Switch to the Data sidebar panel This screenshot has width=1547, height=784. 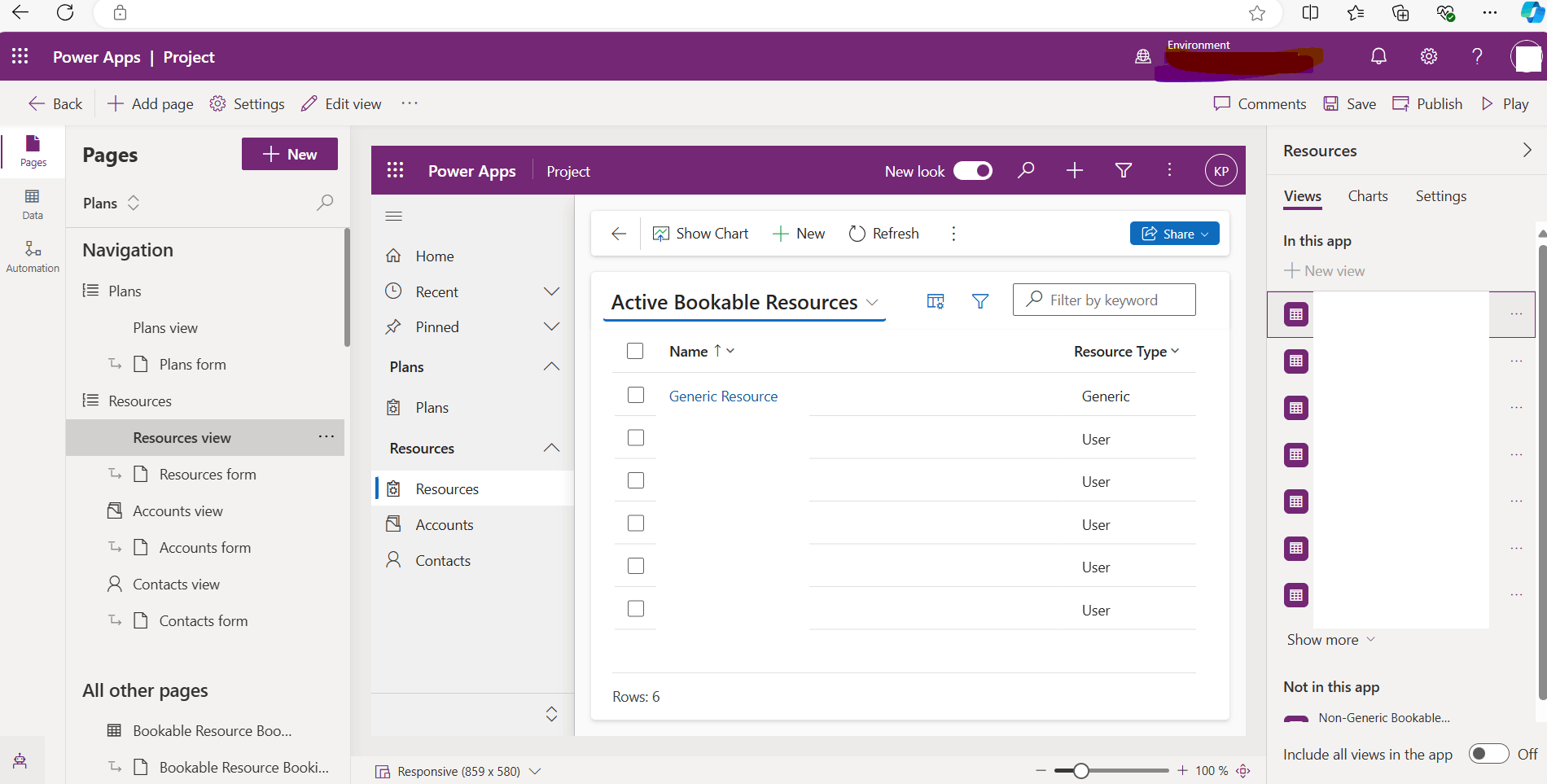tap(33, 204)
